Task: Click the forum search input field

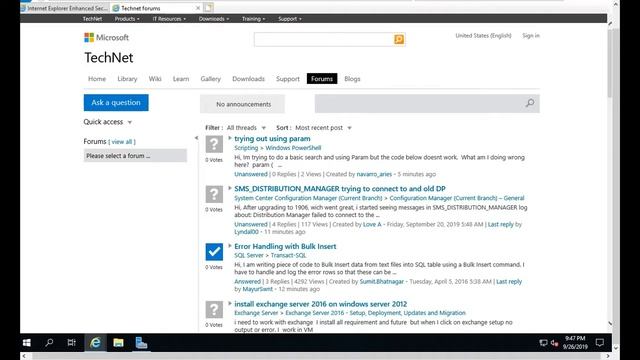Action: [420, 104]
